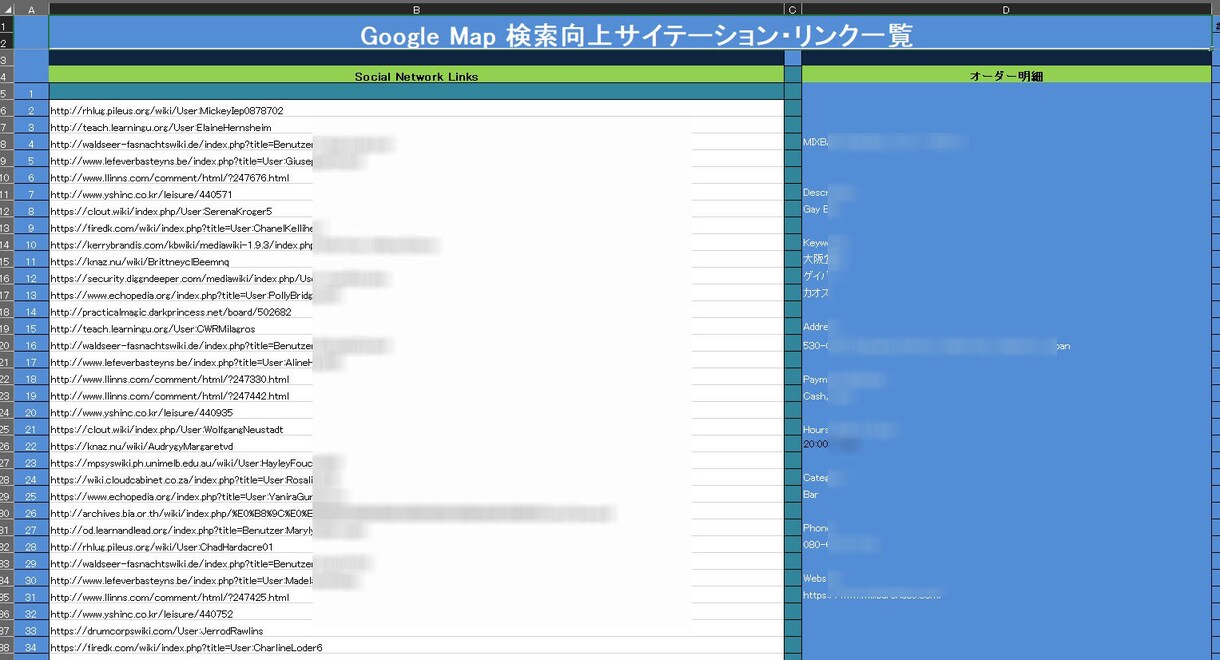Click the 'オーダー明細' header cell
Screen dimensions: 1220x660
click(x=1006, y=76)
